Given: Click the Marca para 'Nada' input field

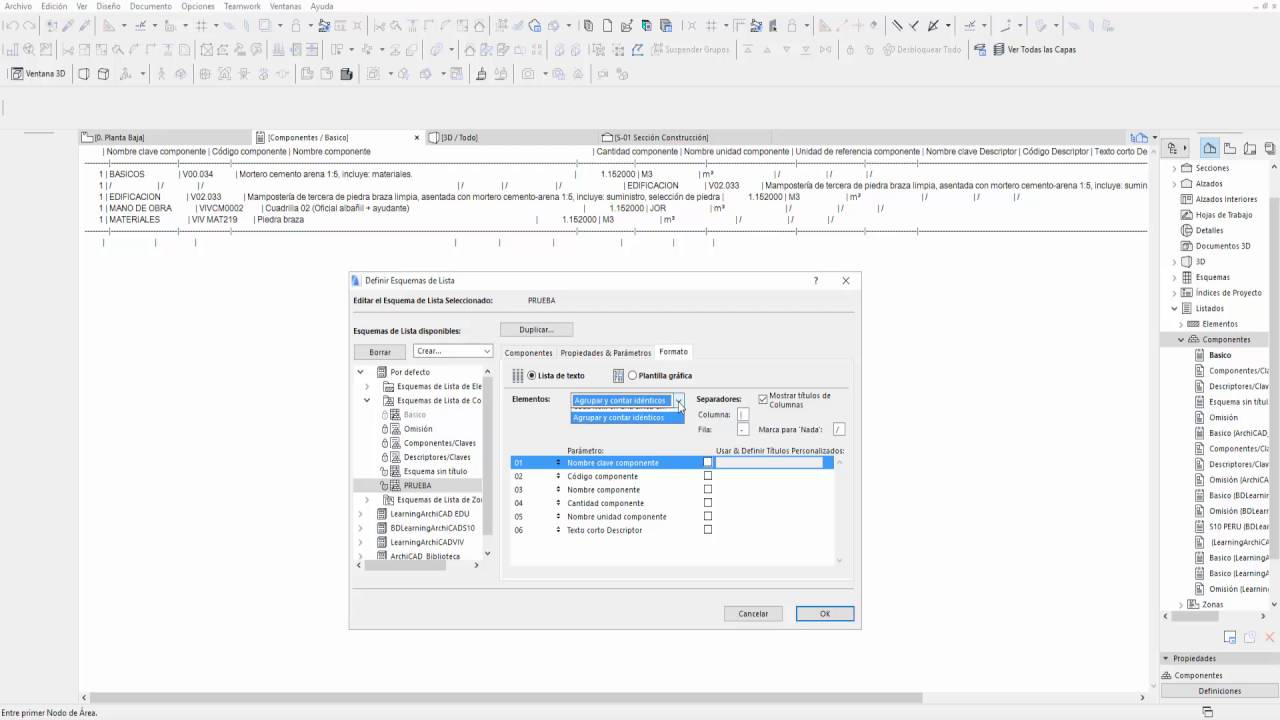Looking at the screenshot, I should coord(839,430).
